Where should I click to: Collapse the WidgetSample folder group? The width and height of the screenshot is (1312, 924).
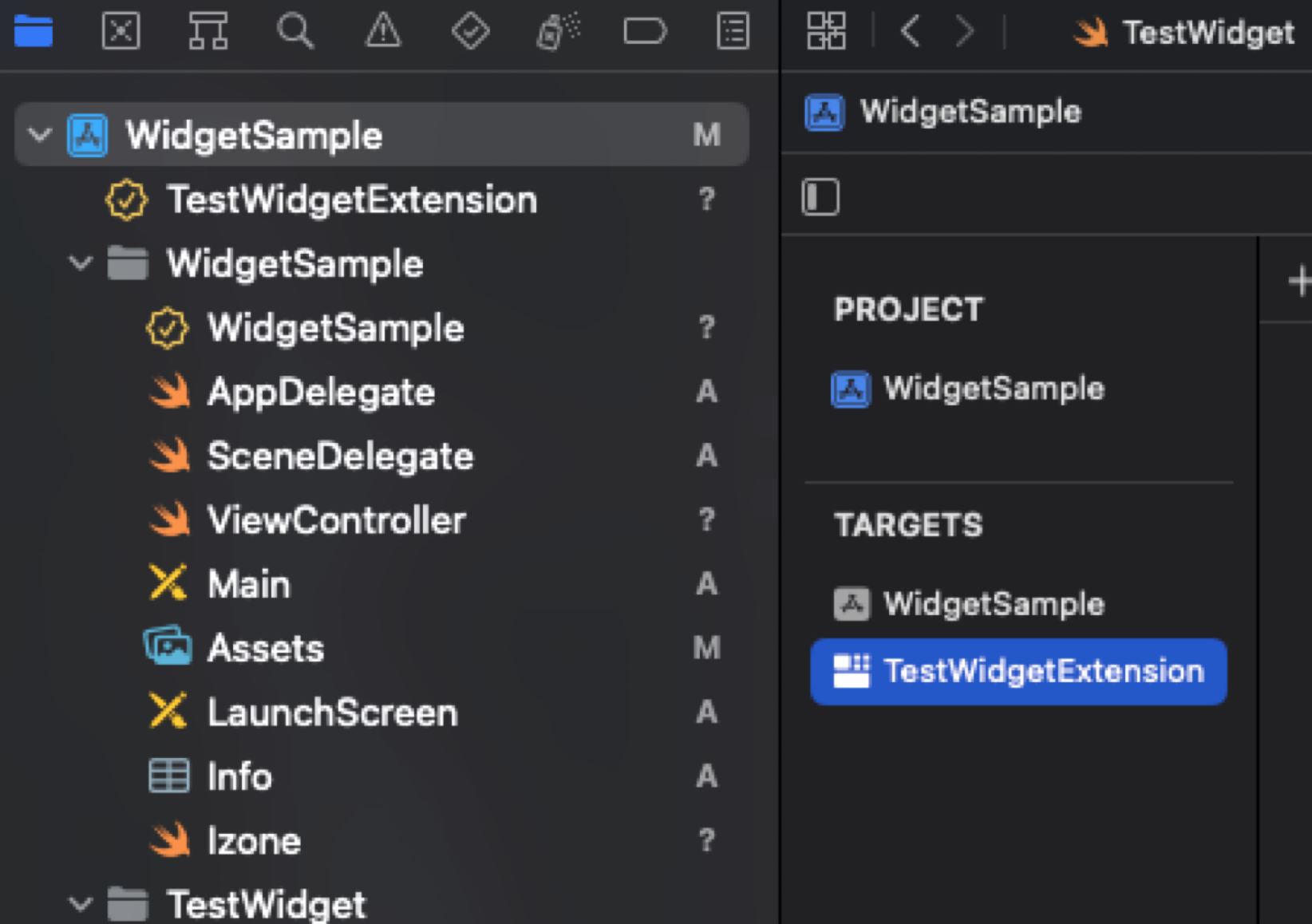tap(81, 263)
